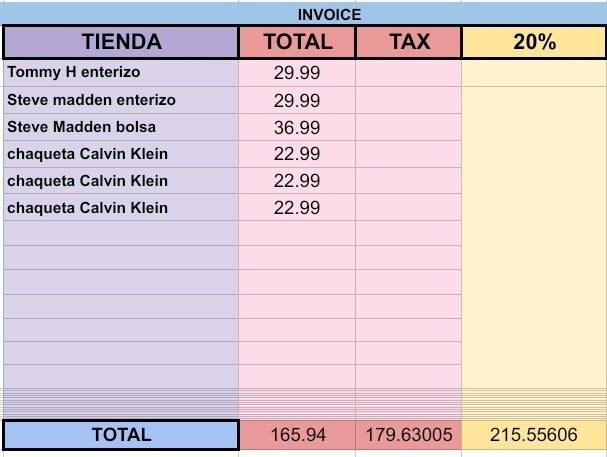Viewport: 607px width, 457px height.
Task: Click empty TAX cell for Tommy H enterizo
Action: [408, 73]
